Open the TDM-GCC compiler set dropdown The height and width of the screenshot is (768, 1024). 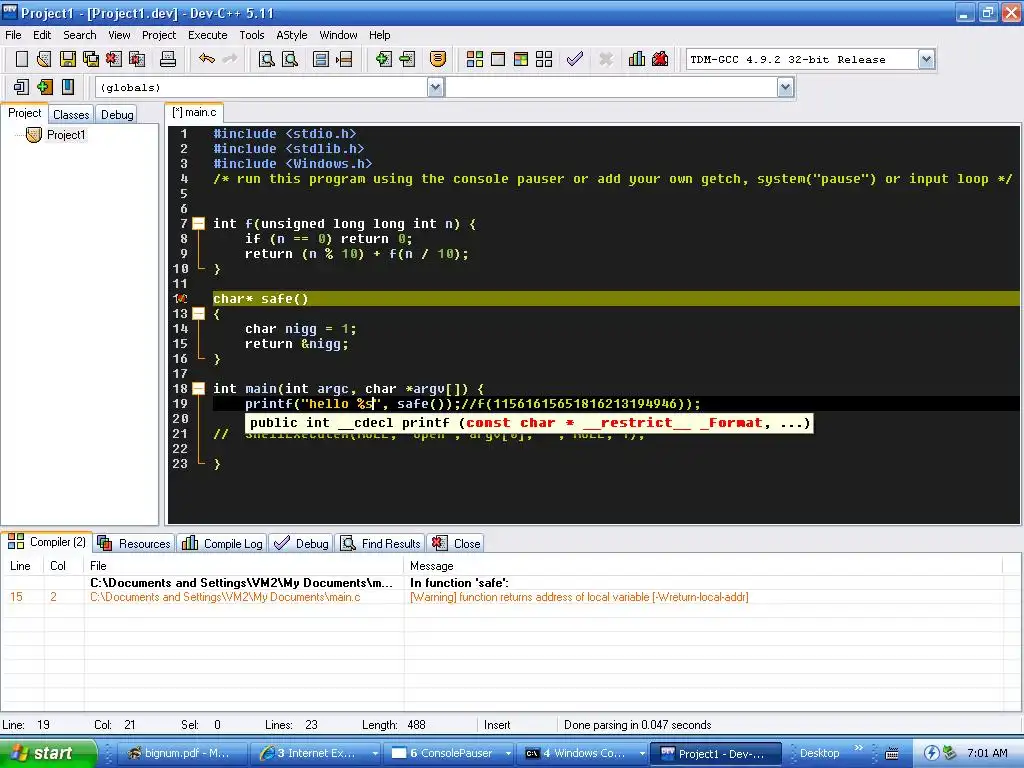tap(926, 59)
